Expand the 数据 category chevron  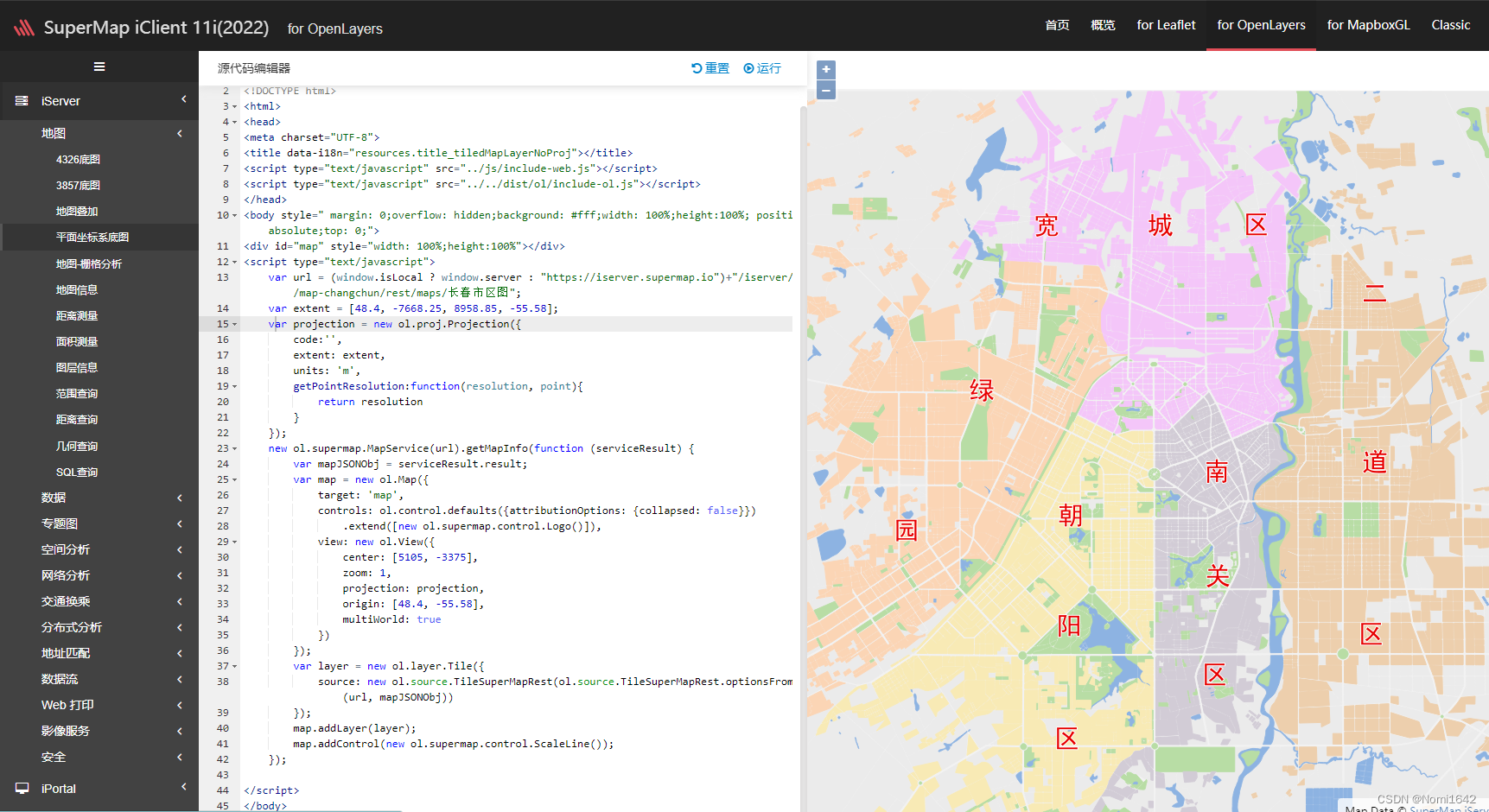[x=180, y=498]
